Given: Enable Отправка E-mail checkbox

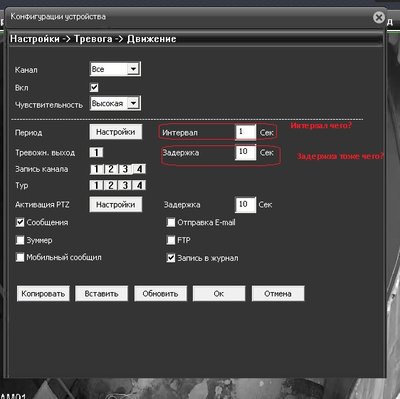Looking at the screenshot, I should tap(171, 222).
